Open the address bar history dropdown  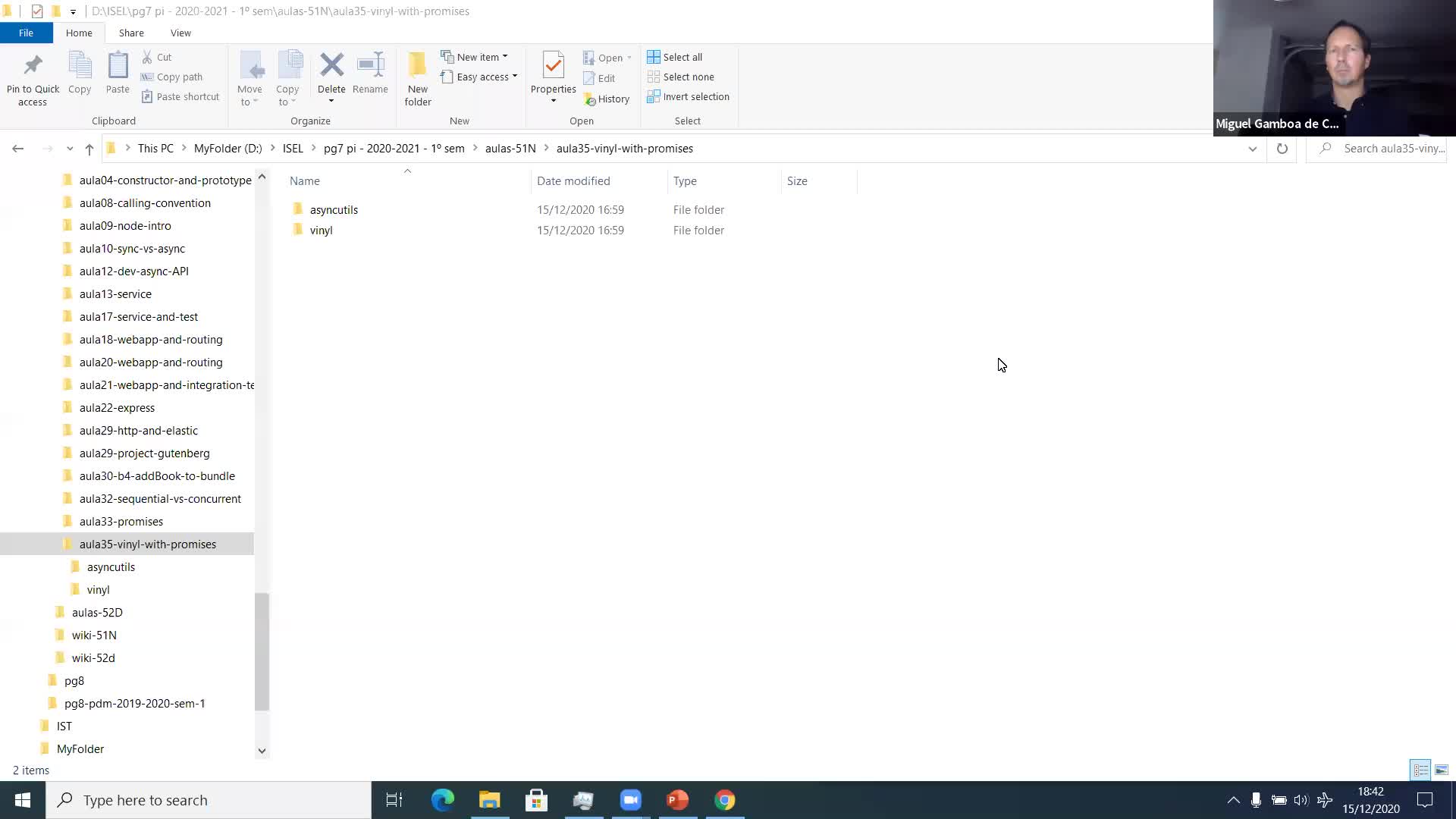pos(1253,149)
